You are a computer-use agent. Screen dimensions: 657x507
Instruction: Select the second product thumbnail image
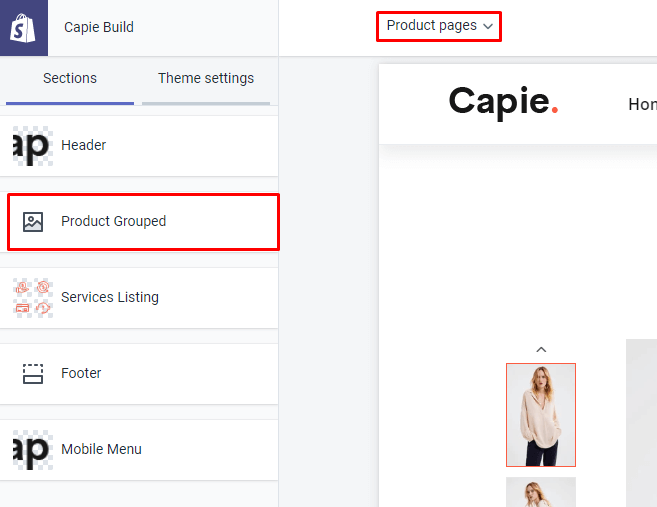coord(541,491)
